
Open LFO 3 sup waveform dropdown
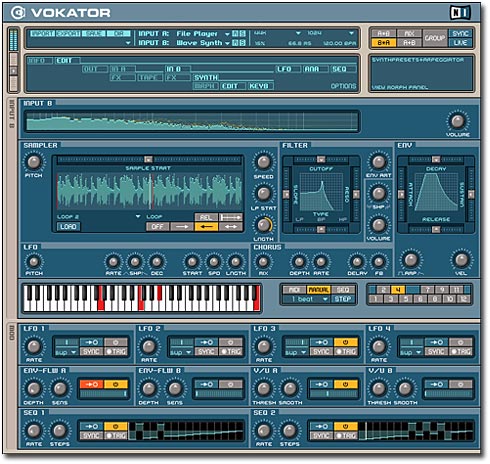304,352
